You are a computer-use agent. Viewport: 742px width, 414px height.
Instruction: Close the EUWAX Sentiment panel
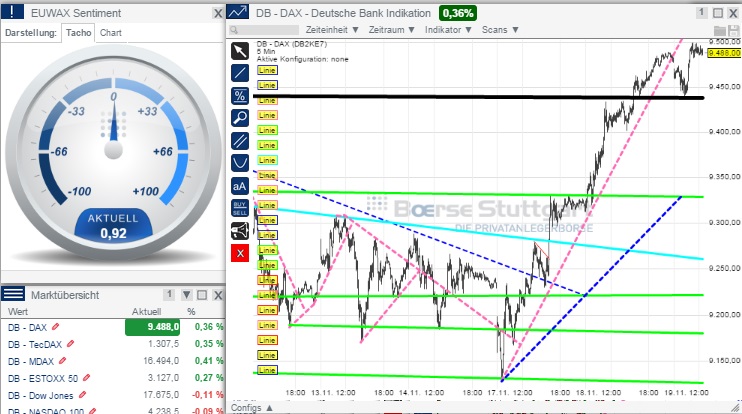point(218,13)
